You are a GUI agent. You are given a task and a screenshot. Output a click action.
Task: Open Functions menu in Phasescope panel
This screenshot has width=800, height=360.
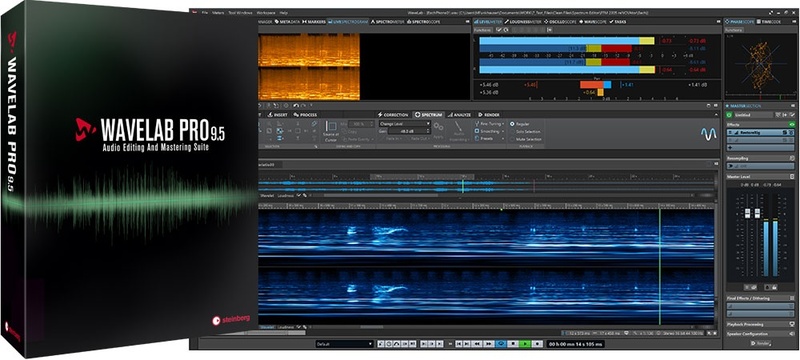click(734, 30)
